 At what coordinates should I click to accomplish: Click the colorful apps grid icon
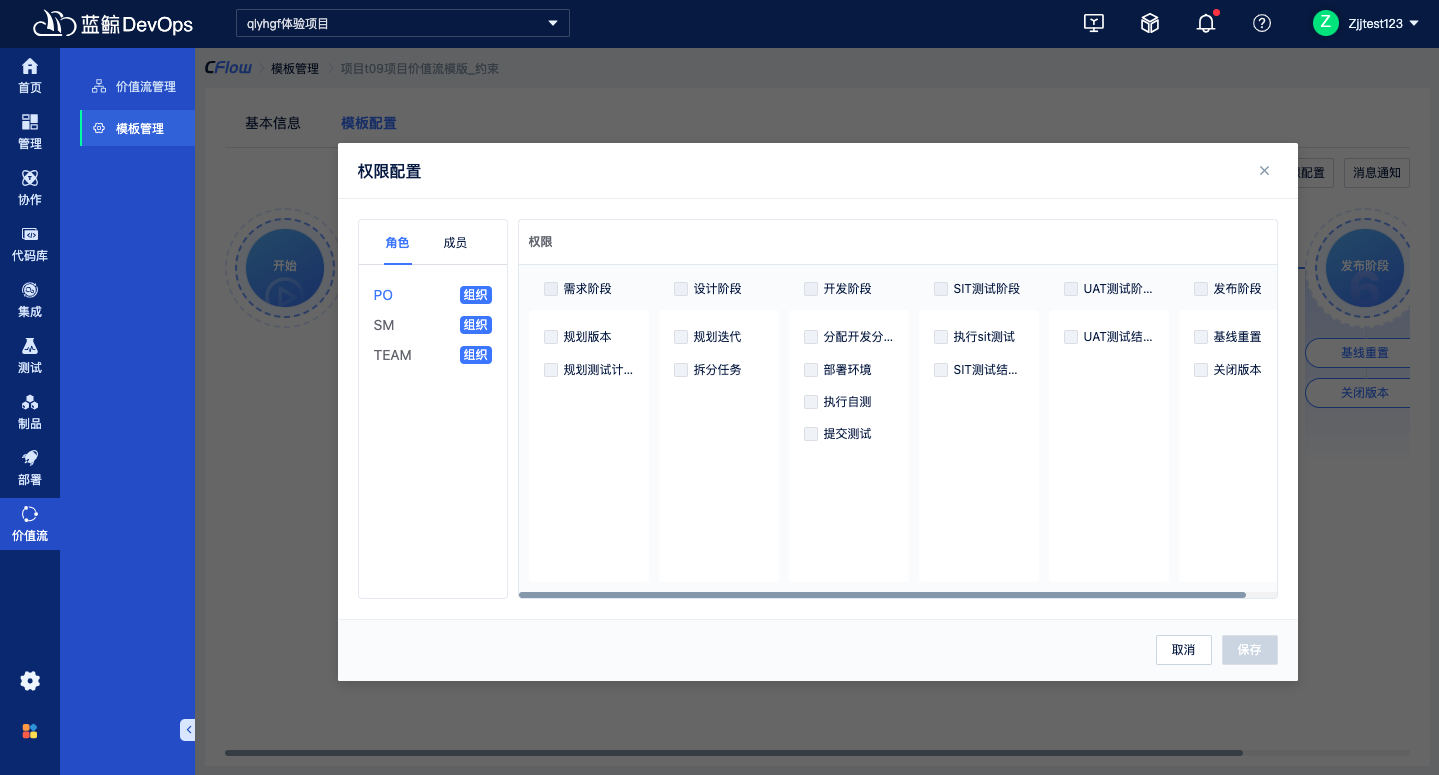30,731
